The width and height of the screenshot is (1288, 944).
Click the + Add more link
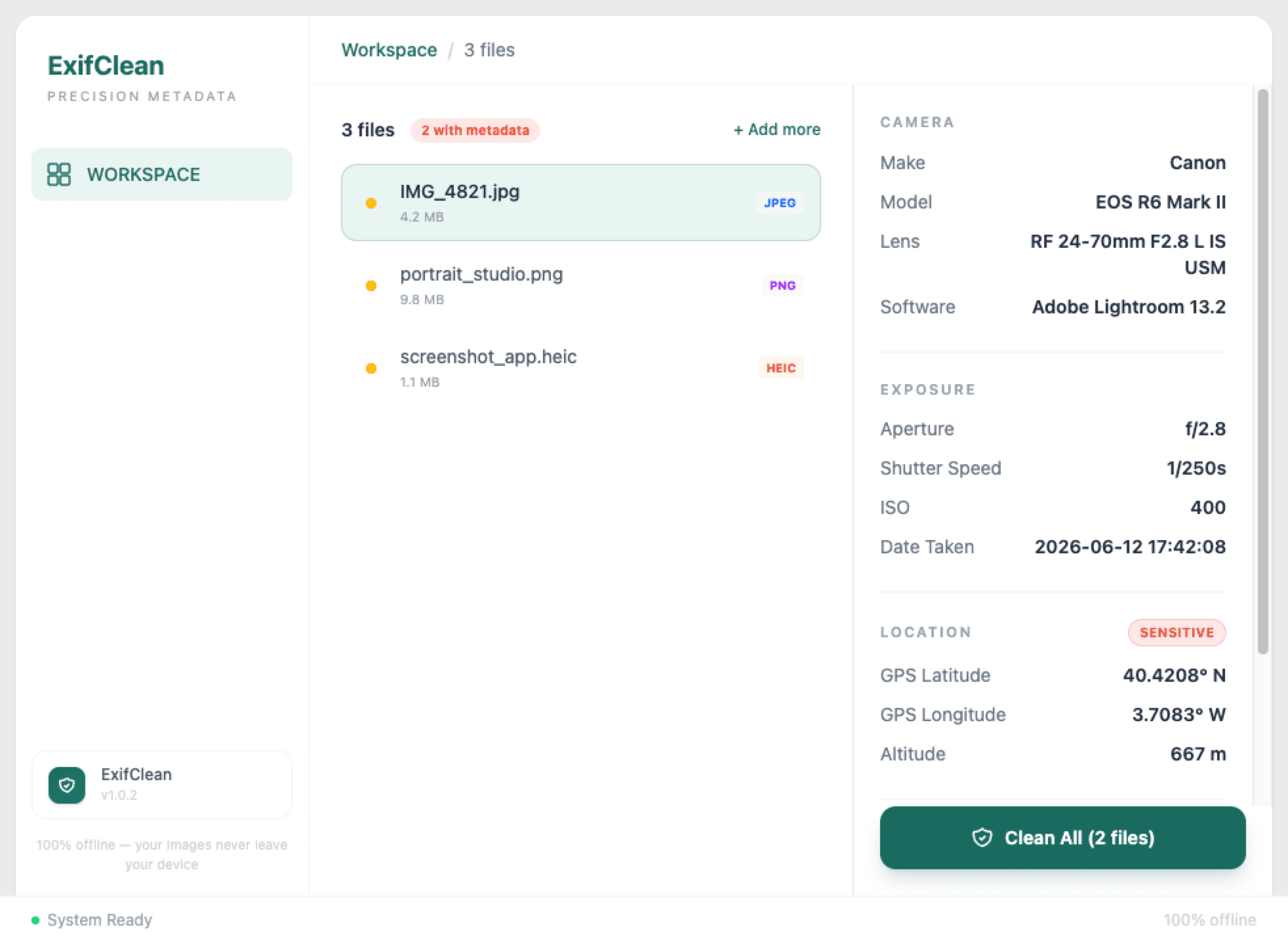pos(776,130)
